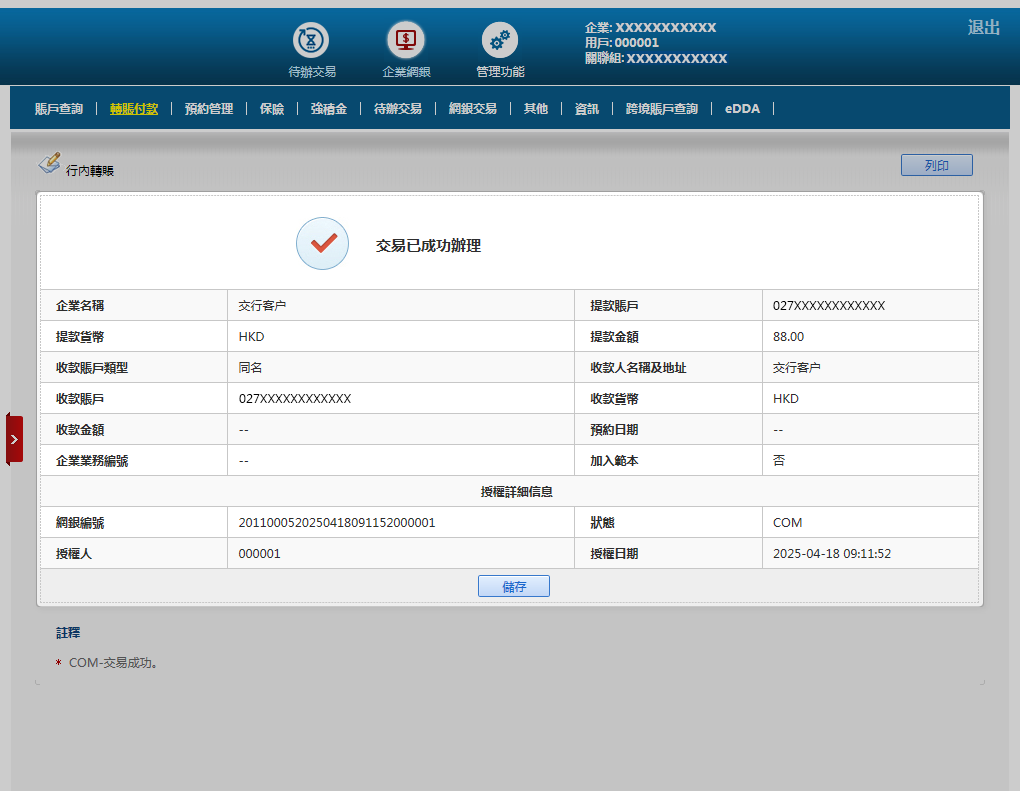Screen dimensions: 1020x791
Task: Click the 授權詳細信息 section header
Action: pyautogui.click(x=517, y=492)
